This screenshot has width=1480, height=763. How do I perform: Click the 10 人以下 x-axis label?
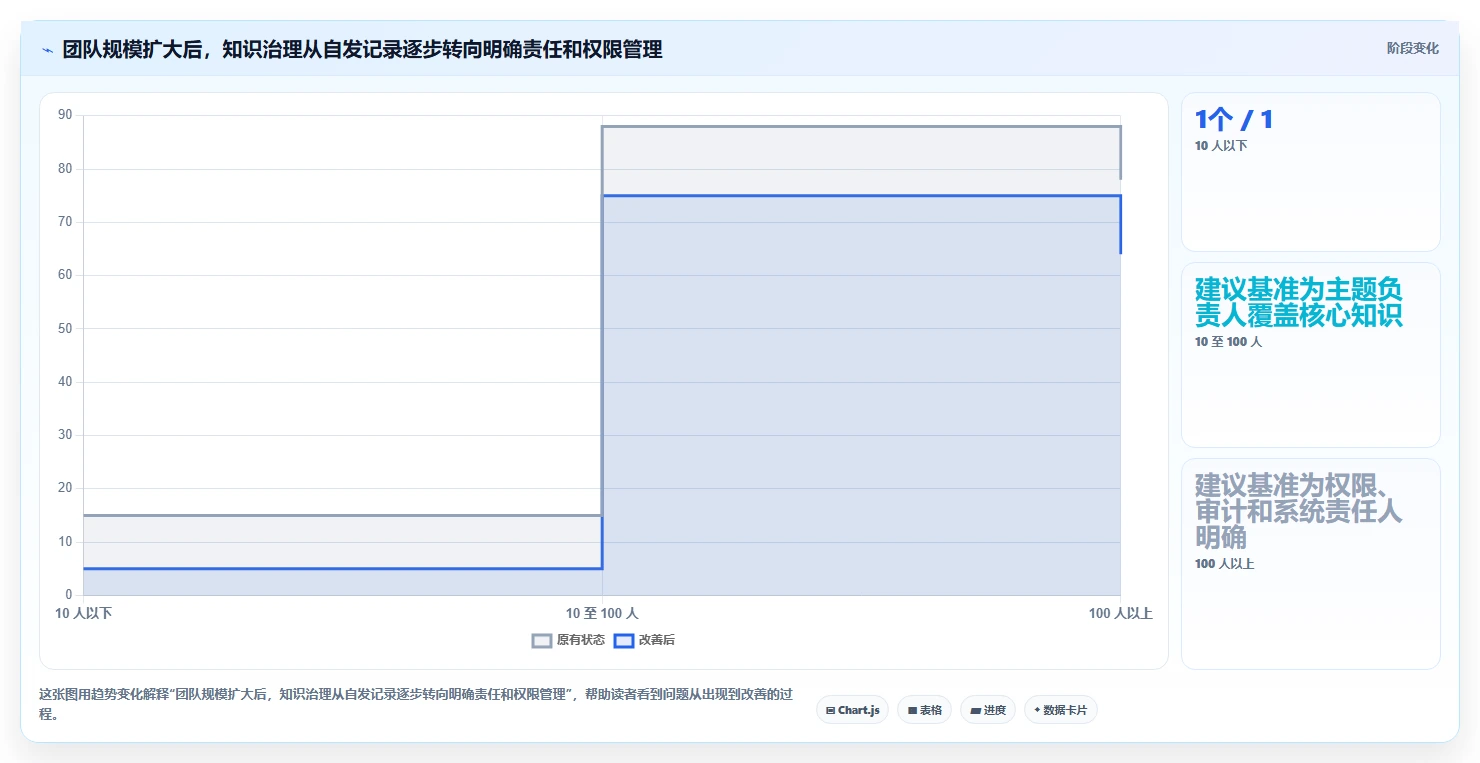click(84, 614)
